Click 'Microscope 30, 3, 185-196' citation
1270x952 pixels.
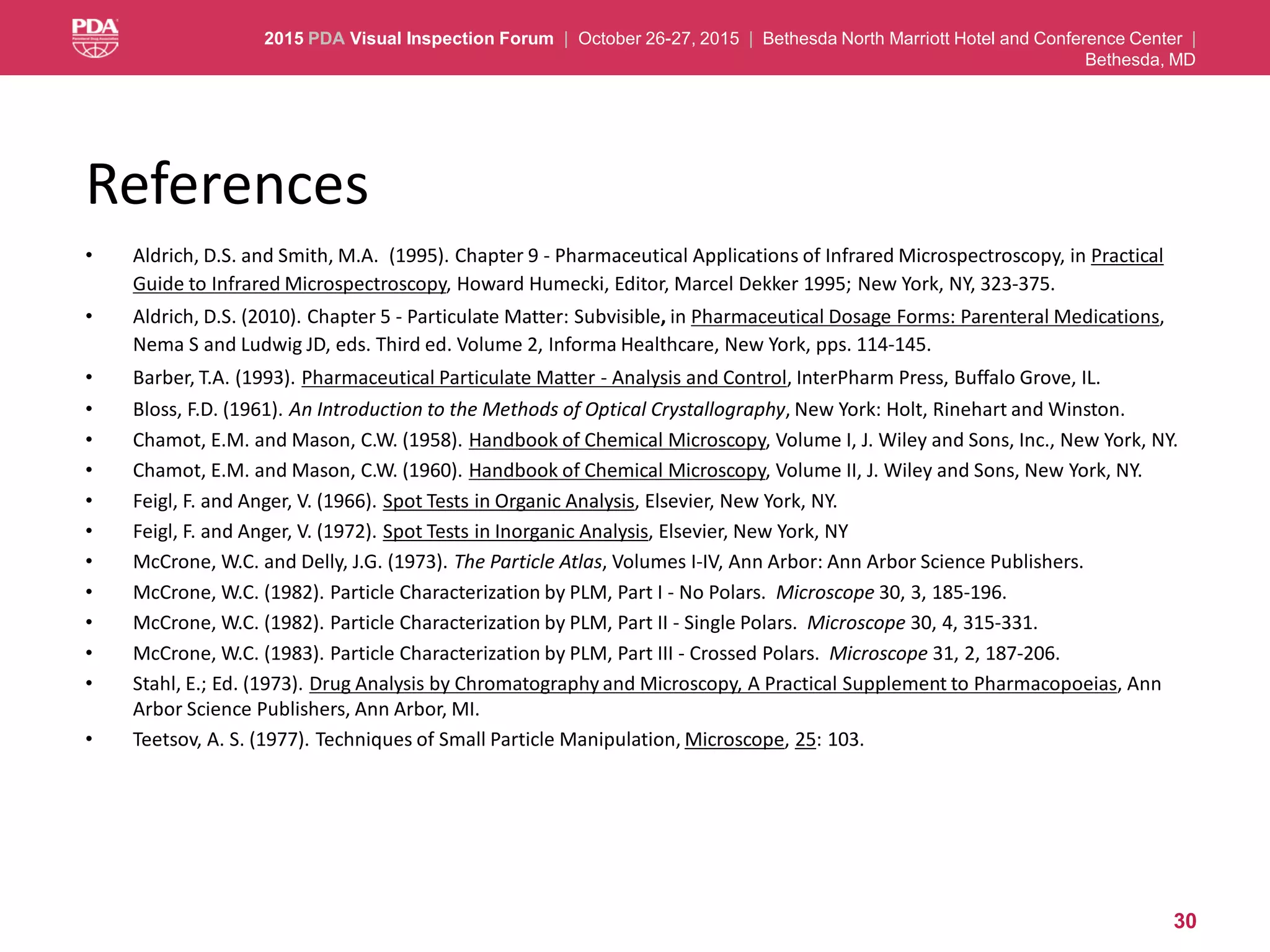click(x=891, y=593)
